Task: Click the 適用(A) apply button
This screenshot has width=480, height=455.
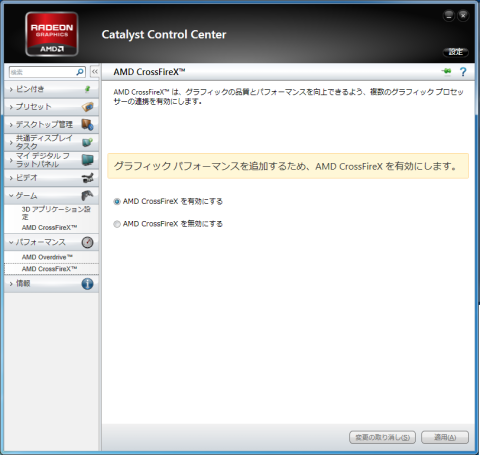Action: click(x=445, y=437)
